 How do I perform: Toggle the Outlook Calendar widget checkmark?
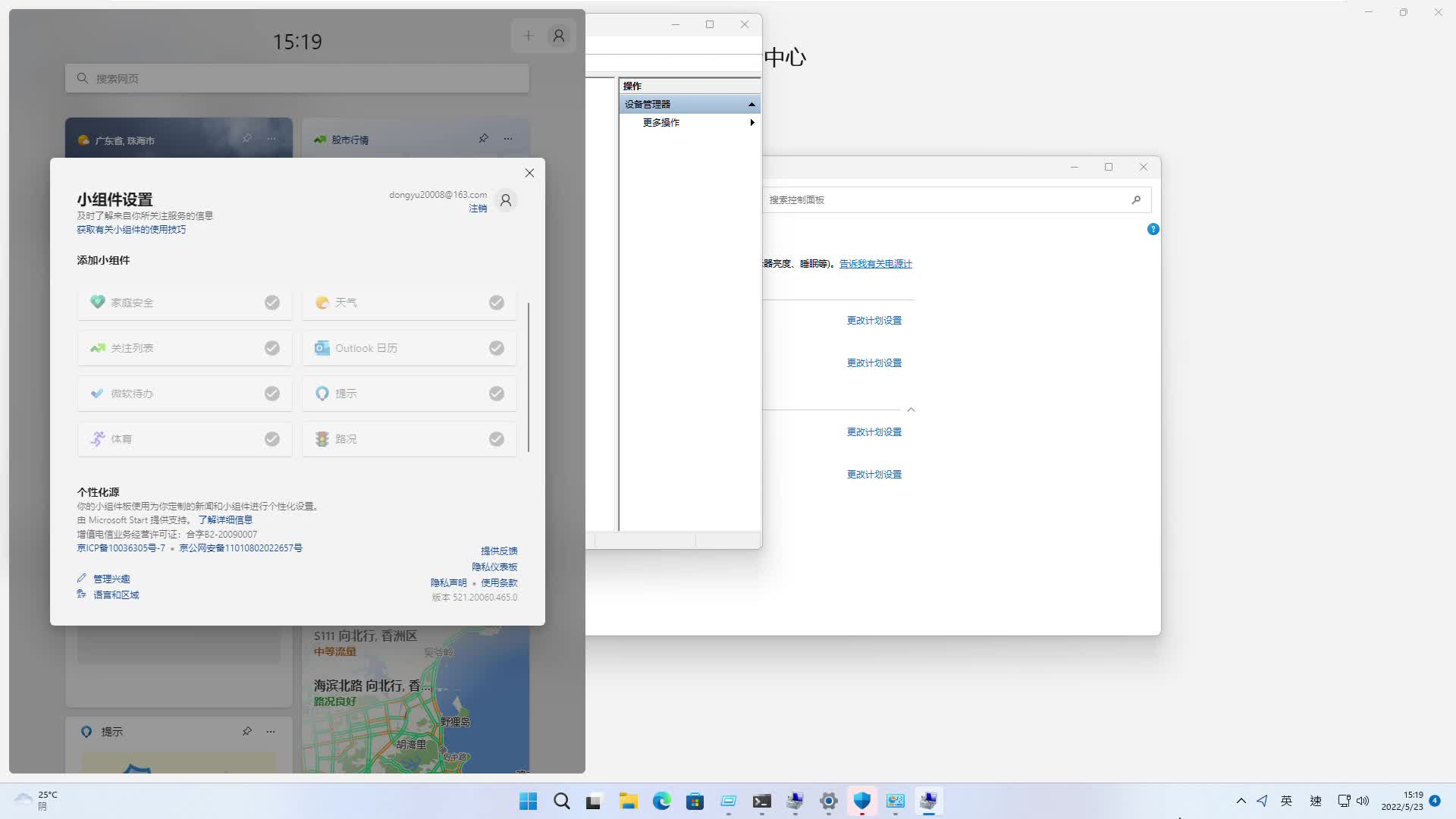[x=497, y=348]
